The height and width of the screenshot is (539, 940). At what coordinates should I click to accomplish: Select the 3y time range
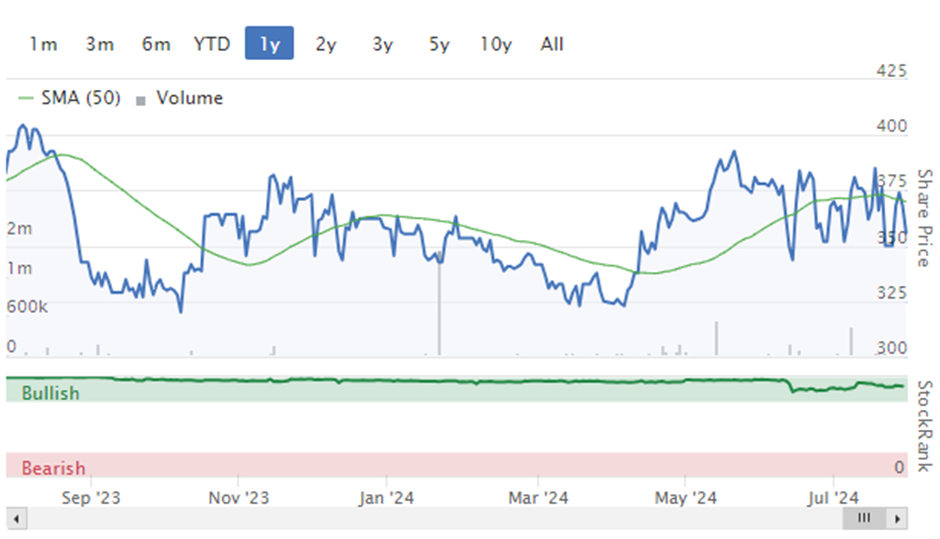[x=382, y=44]
